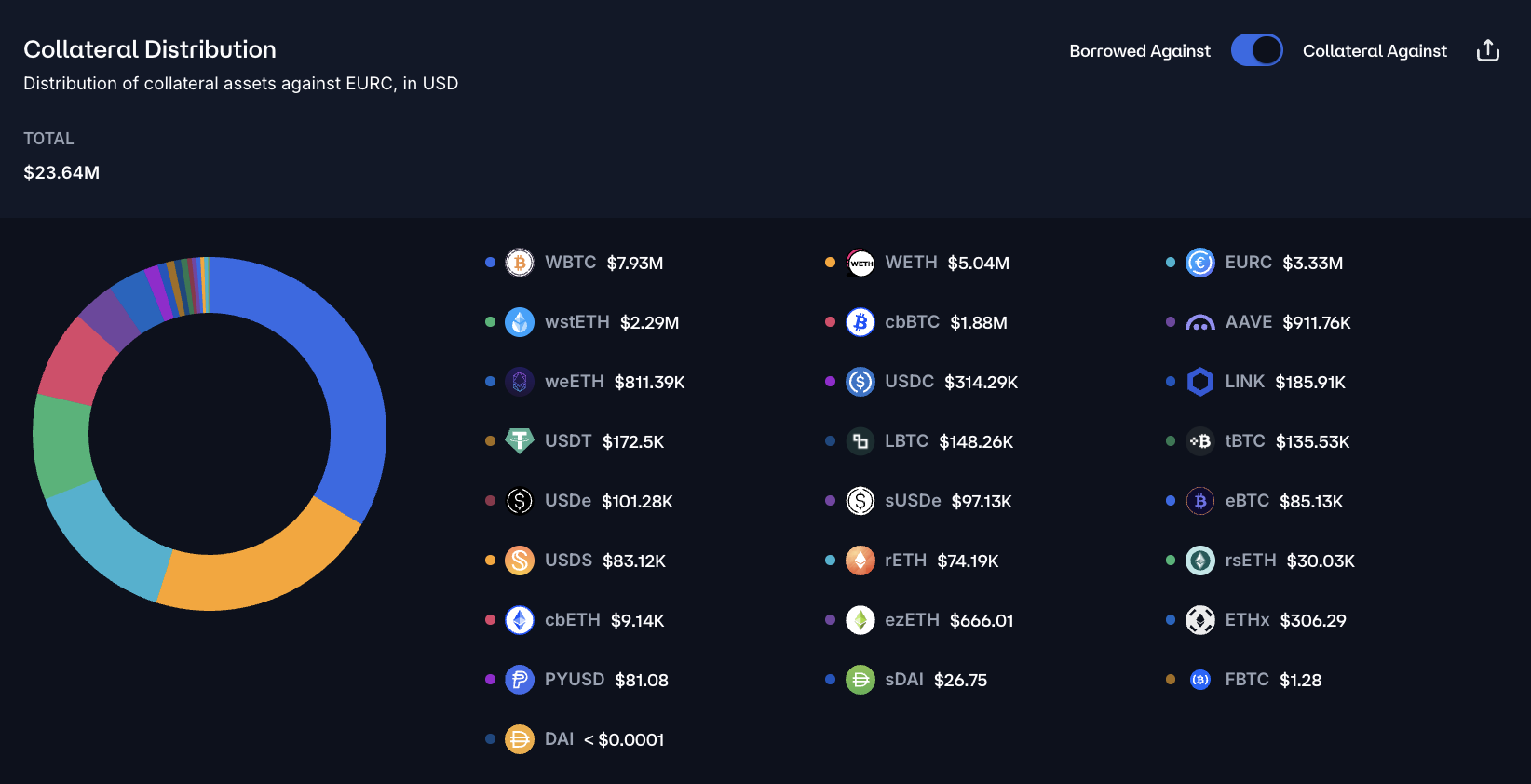Click the WBTC bitcoin icon

520,263
